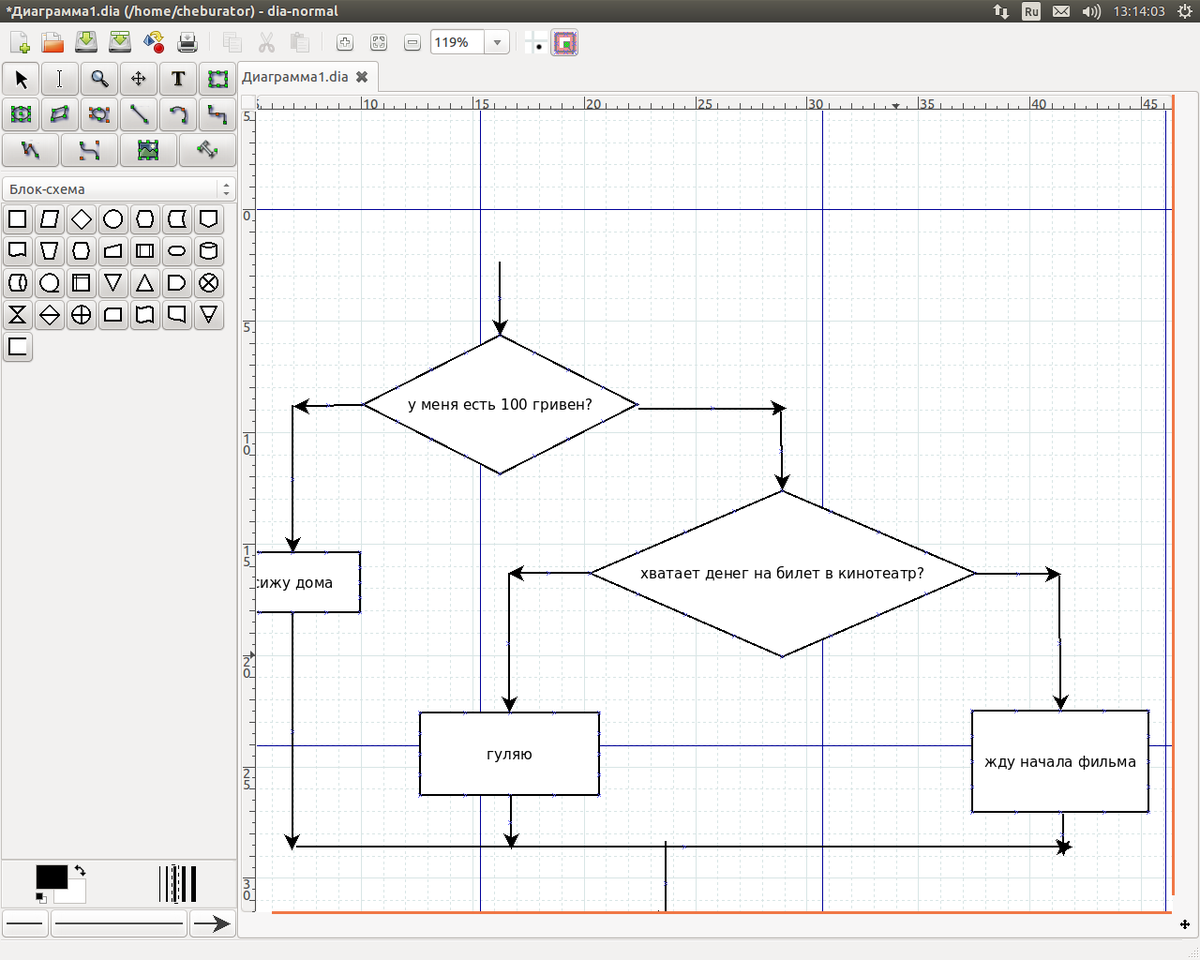Screen dimensions: 1200x960
Task: Select the Text edit cursor tool
Action: tap(60, 79)
